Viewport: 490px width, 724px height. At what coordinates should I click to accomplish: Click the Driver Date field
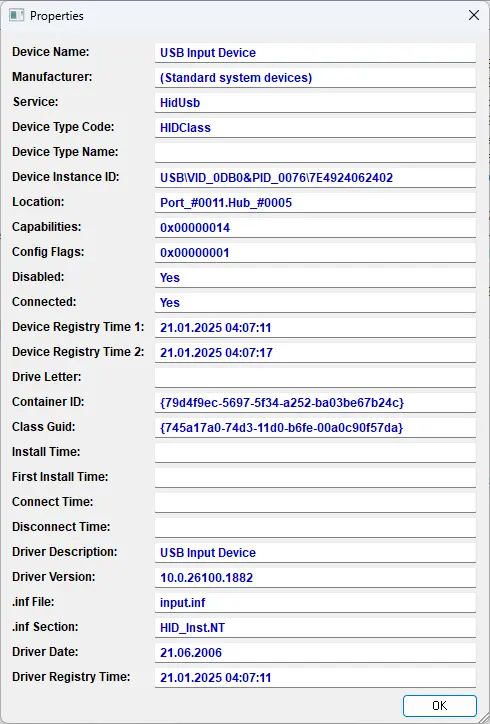tap(315, 652)
